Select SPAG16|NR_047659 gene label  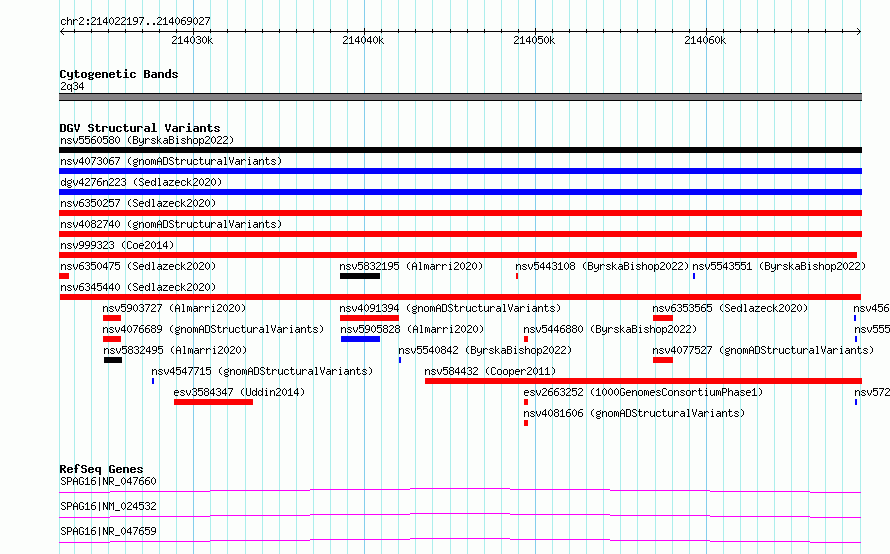(108, 531)
